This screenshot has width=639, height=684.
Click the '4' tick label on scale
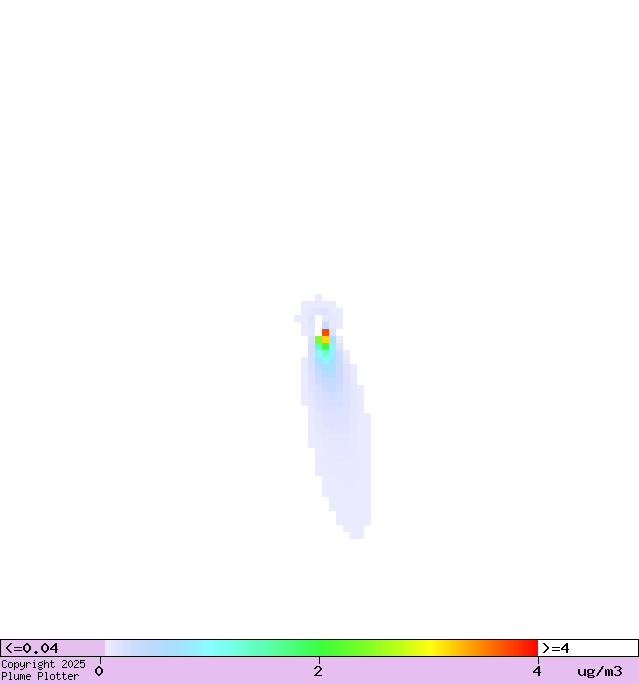click(x=537, y=671)
